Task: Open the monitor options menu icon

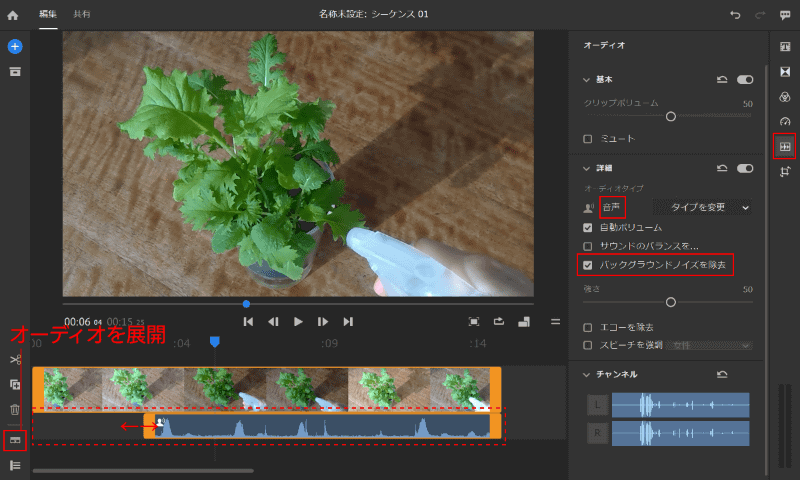Action: click(555, 321)
